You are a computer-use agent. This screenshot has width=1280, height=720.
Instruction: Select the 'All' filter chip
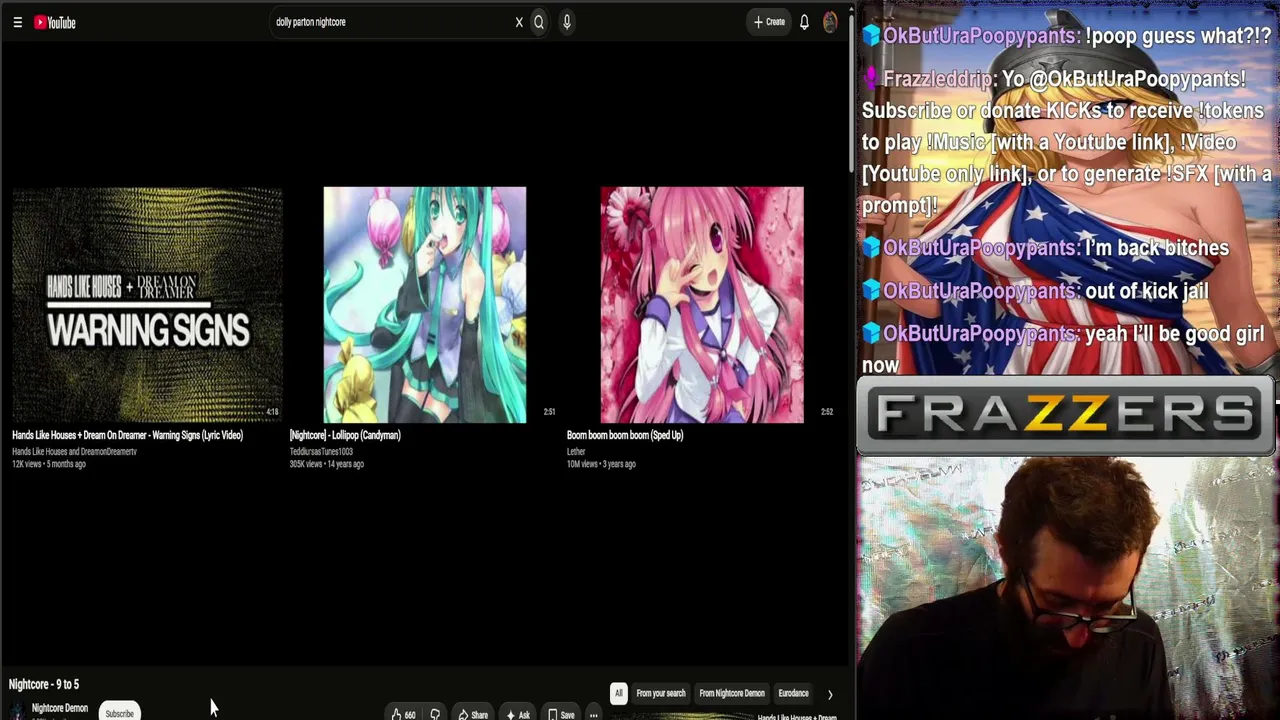pos(619,693)
